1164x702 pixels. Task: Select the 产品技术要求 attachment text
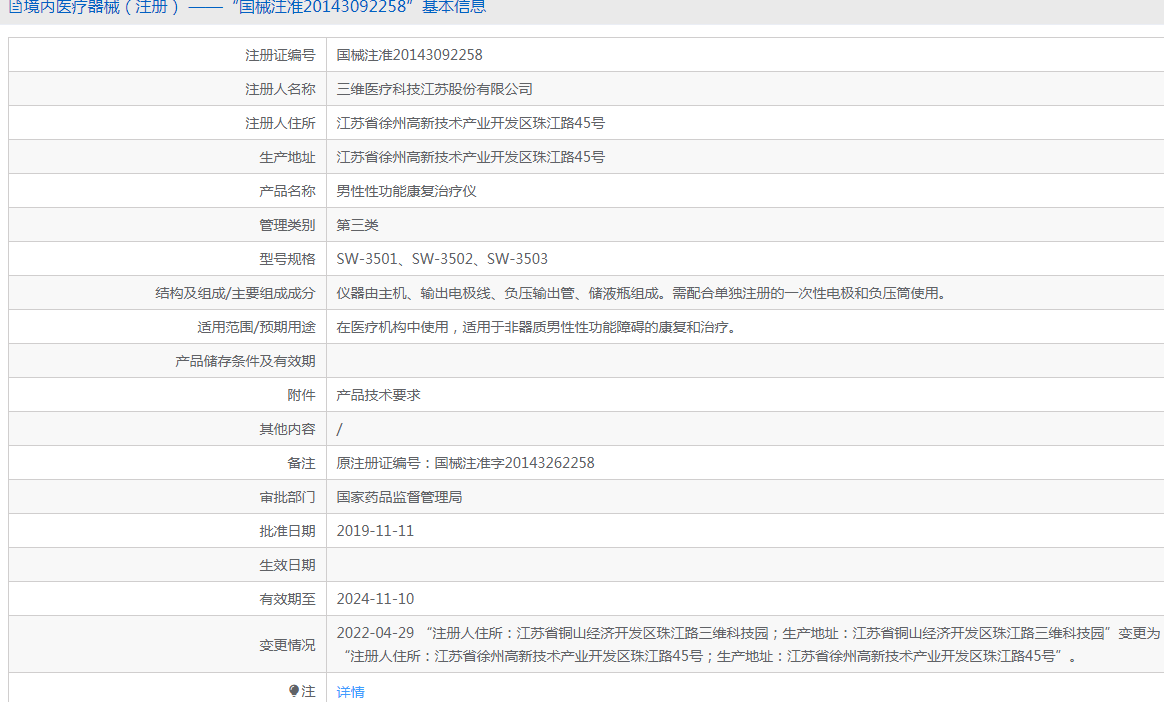click(x=378, y=396)
